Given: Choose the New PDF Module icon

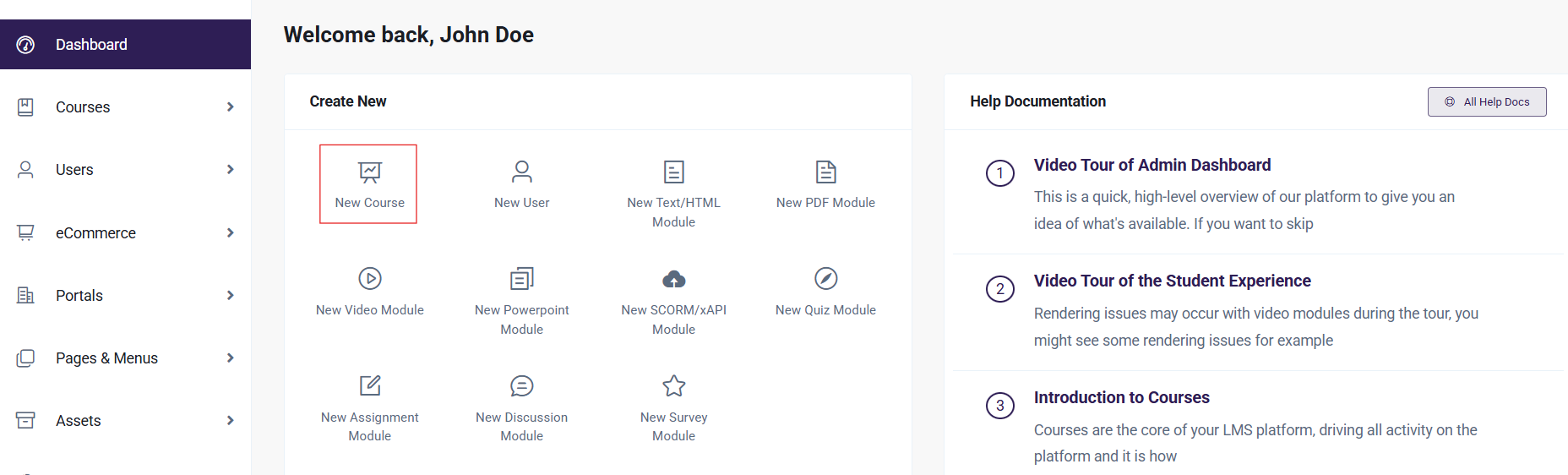Looking at the screenshot, I should coord(826,172).
